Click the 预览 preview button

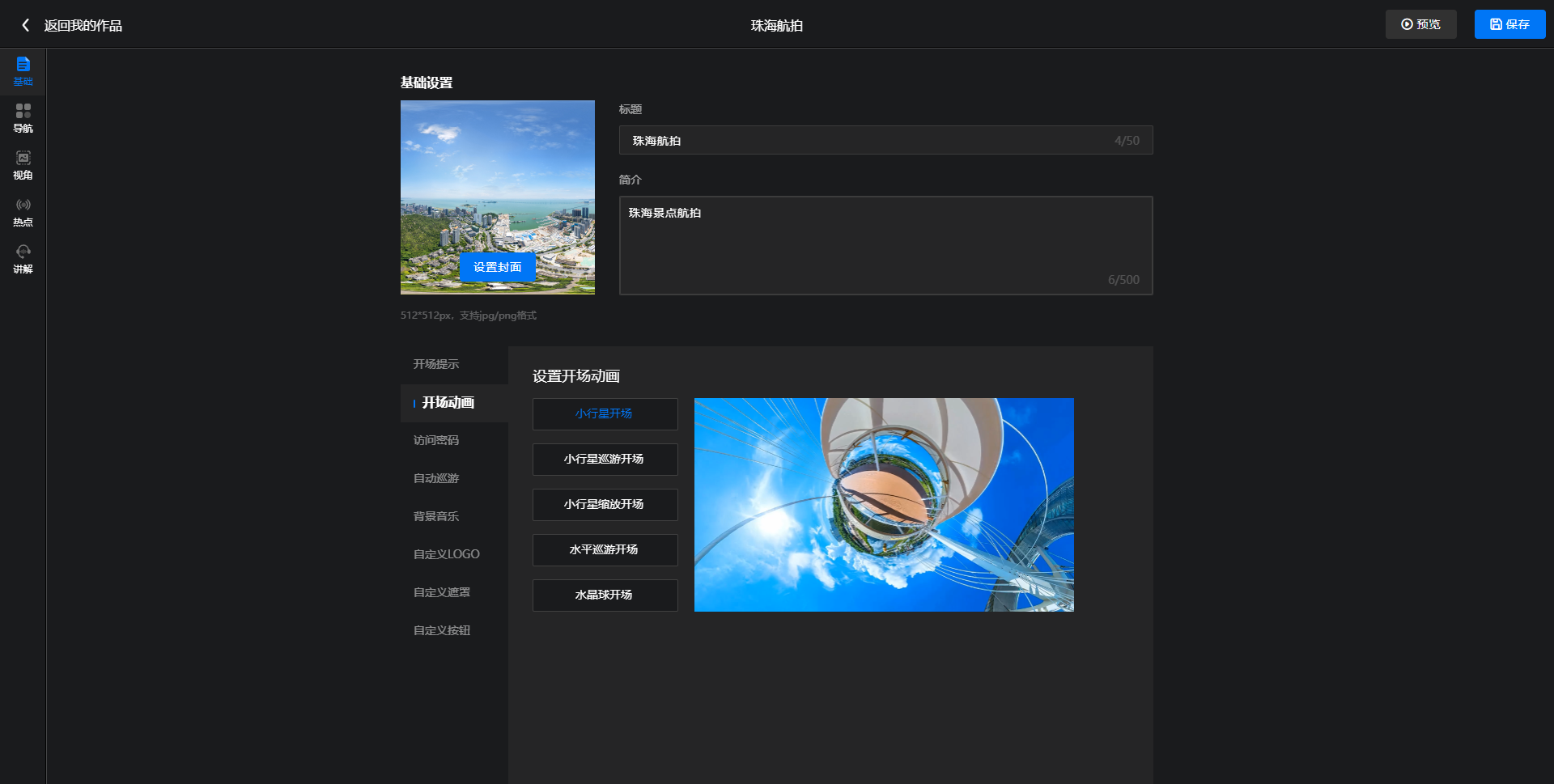point(1420,24)
